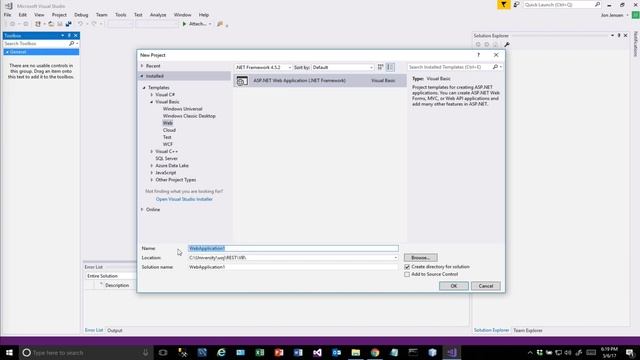640x360 pixels.
Task: Click the Cancel button
Action: (486, 286)
